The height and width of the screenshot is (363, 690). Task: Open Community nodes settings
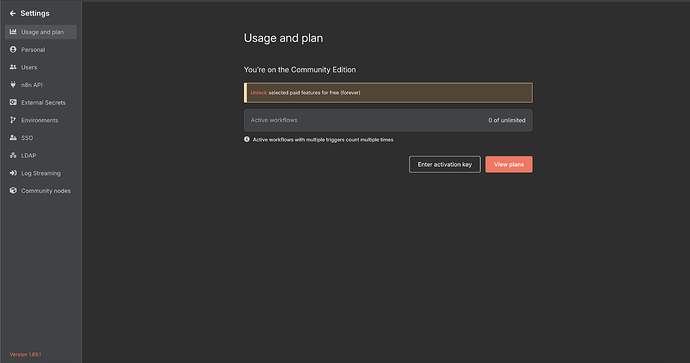[40, 191]
